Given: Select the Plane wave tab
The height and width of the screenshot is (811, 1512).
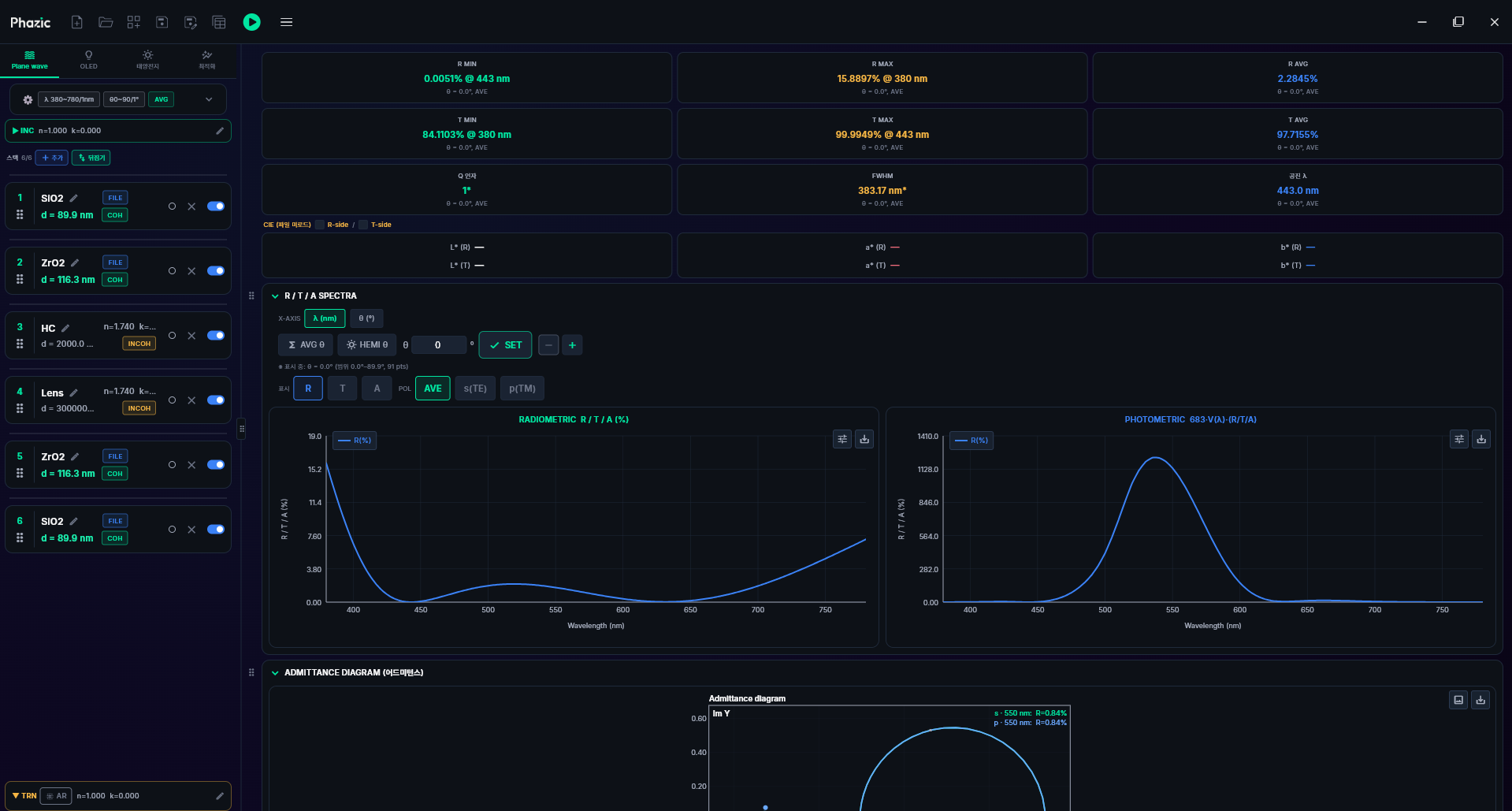Looking at the screenshot, I should pos(30,60).
